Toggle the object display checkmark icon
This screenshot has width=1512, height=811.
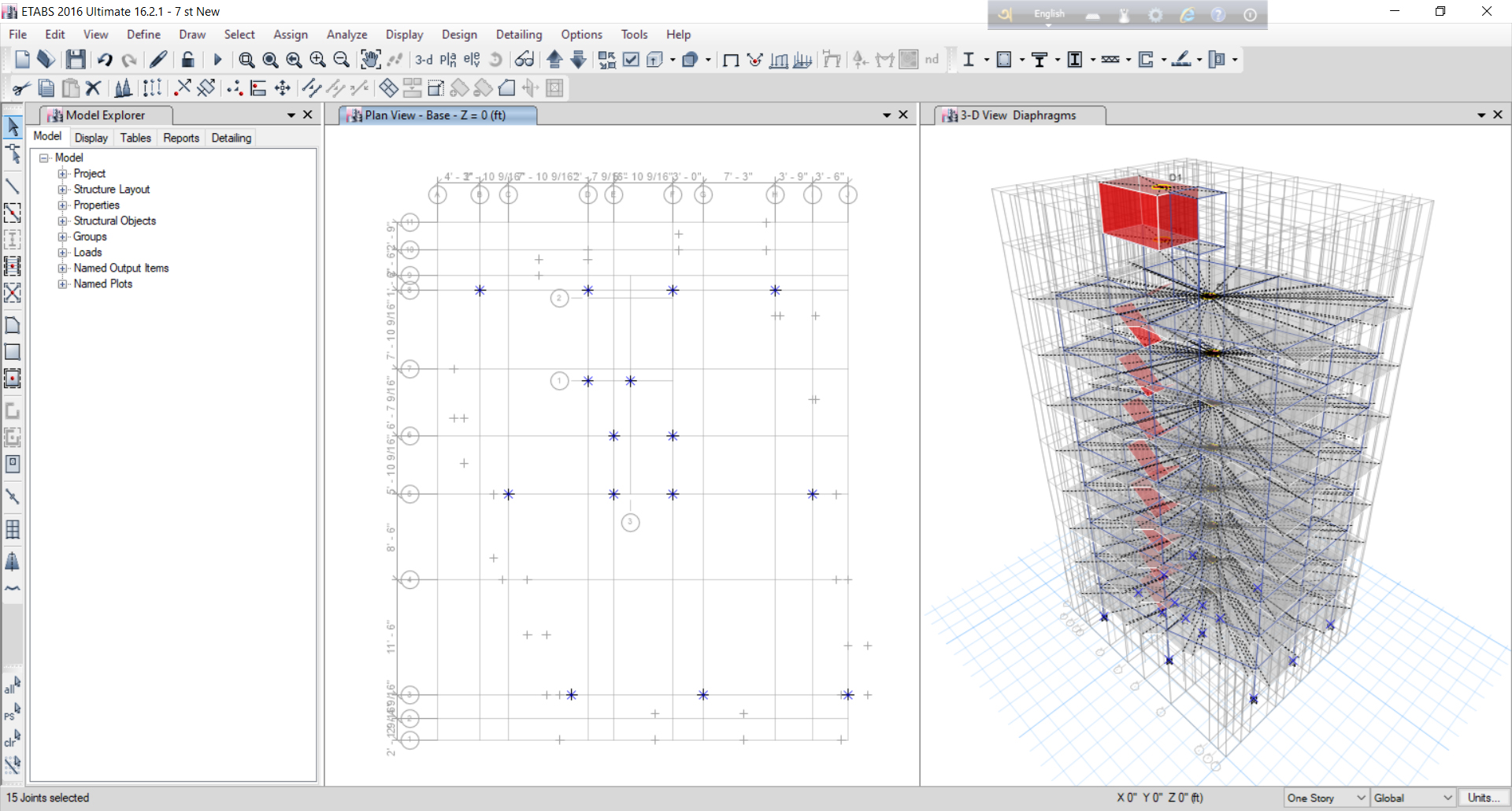(631, 60)
